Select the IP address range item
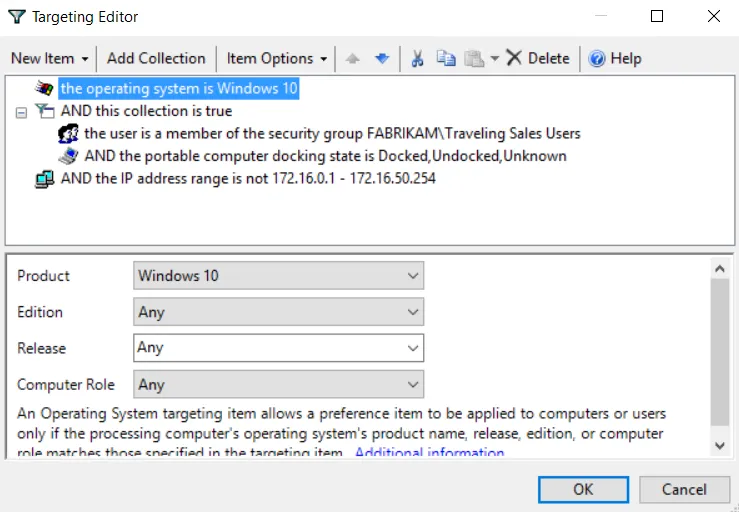Image resolution: width=739 pixels, height=512 pixels. pyautogui.click(x=248, y=179)
